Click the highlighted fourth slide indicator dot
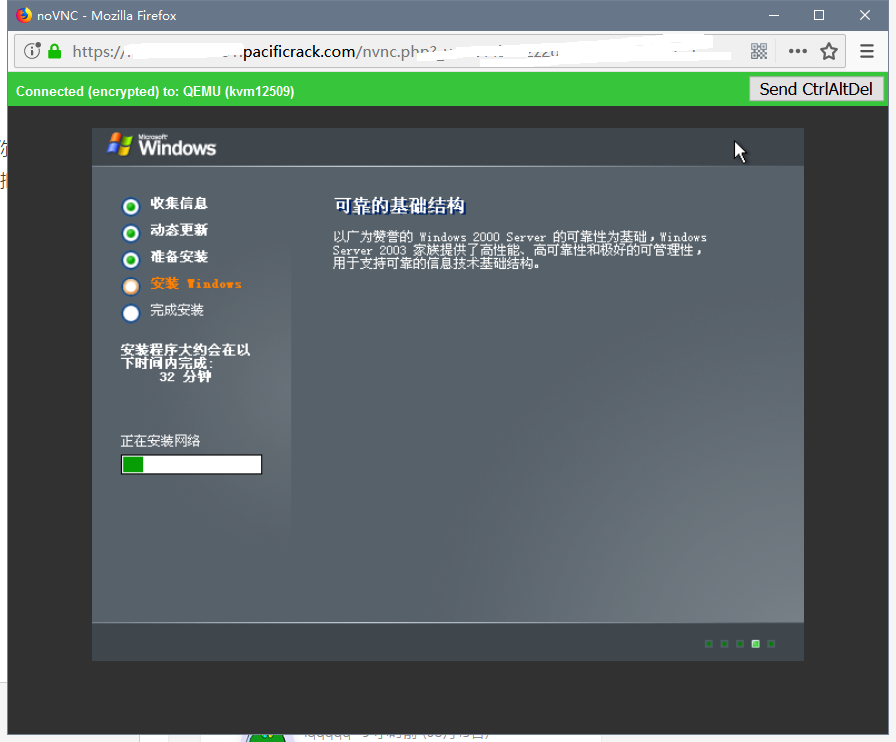This screenshot has height=742, width=896. (x=755, y=644)
